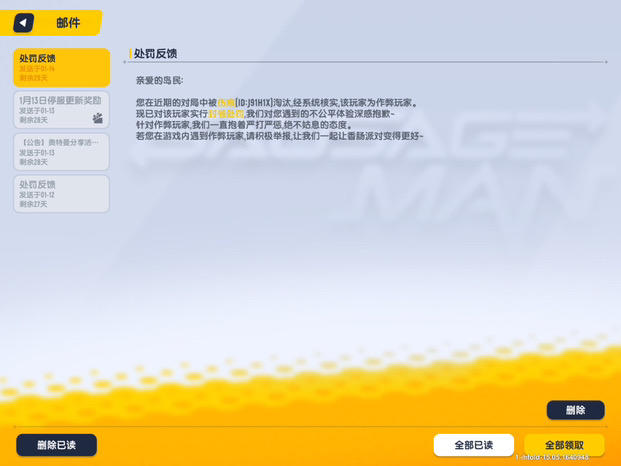This screenshot has width=621, height=466.
Task: Click the line starting 针对作弊玩家
Action: pyautogui.click(x=244, y=125)
